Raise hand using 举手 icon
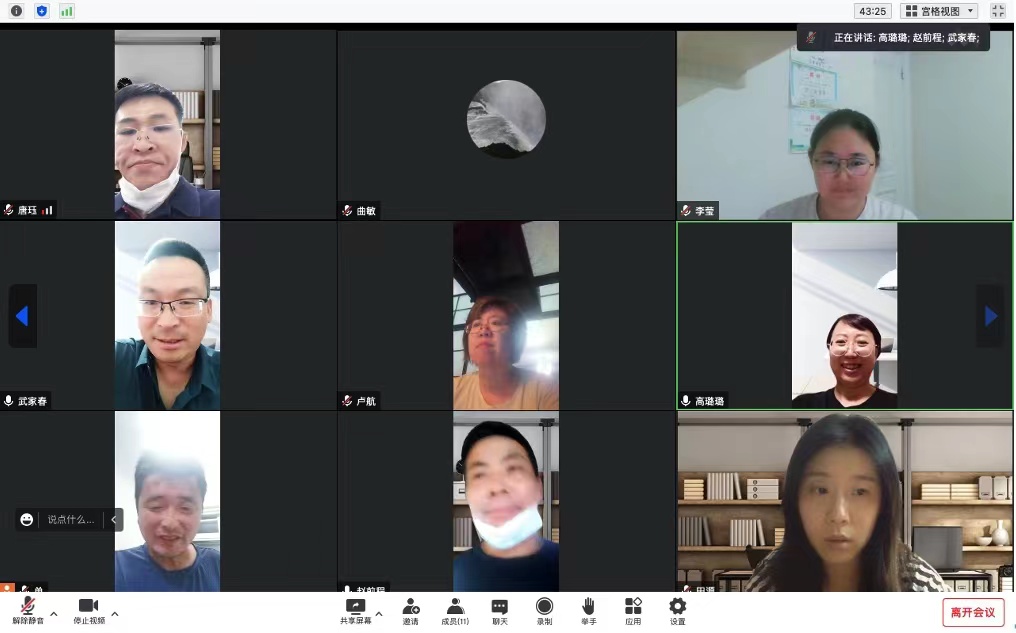This screenshot has height=633, width=1016. [x=588, y=611]
